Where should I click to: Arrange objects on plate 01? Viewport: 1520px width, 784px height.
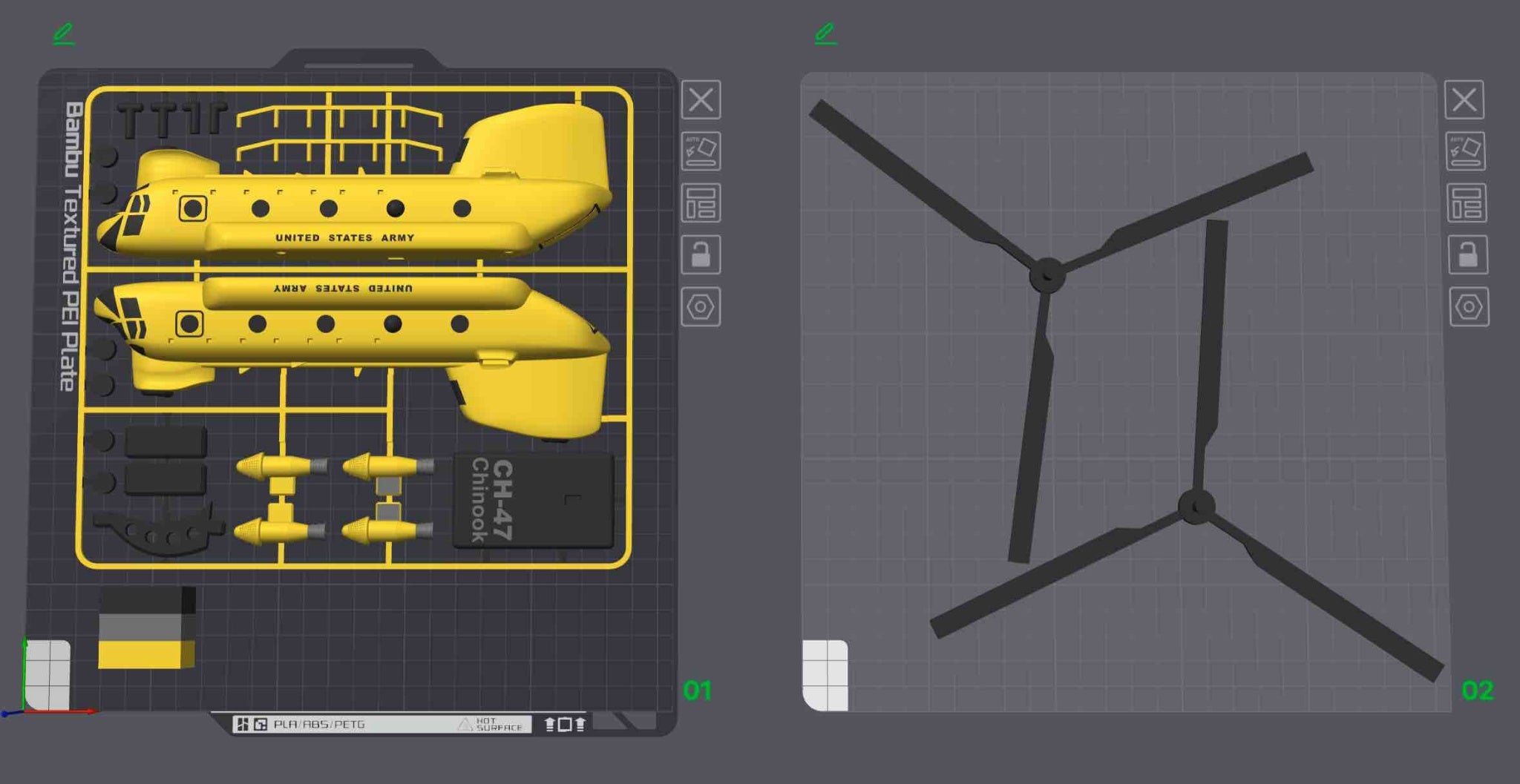701,202
